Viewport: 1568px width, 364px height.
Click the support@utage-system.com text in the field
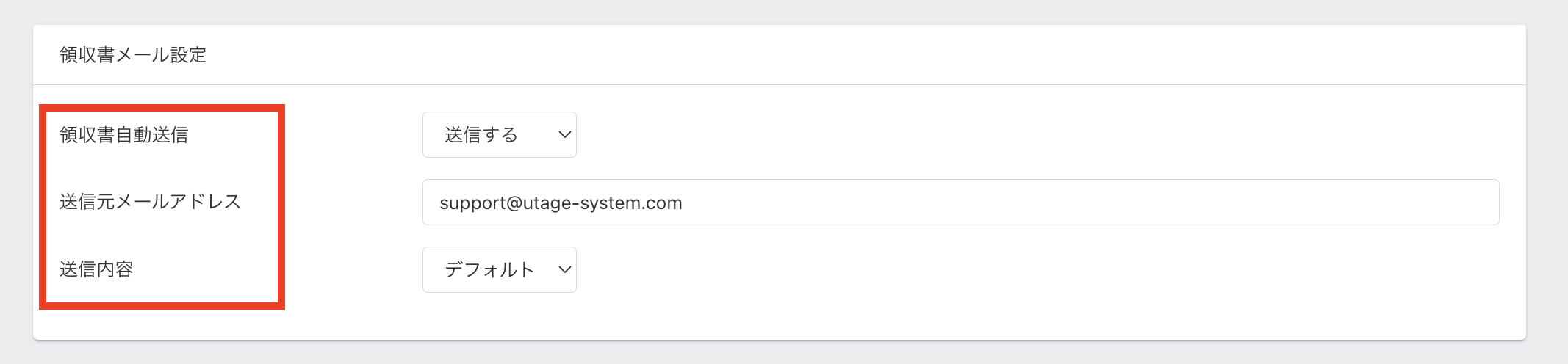(561, 203)
